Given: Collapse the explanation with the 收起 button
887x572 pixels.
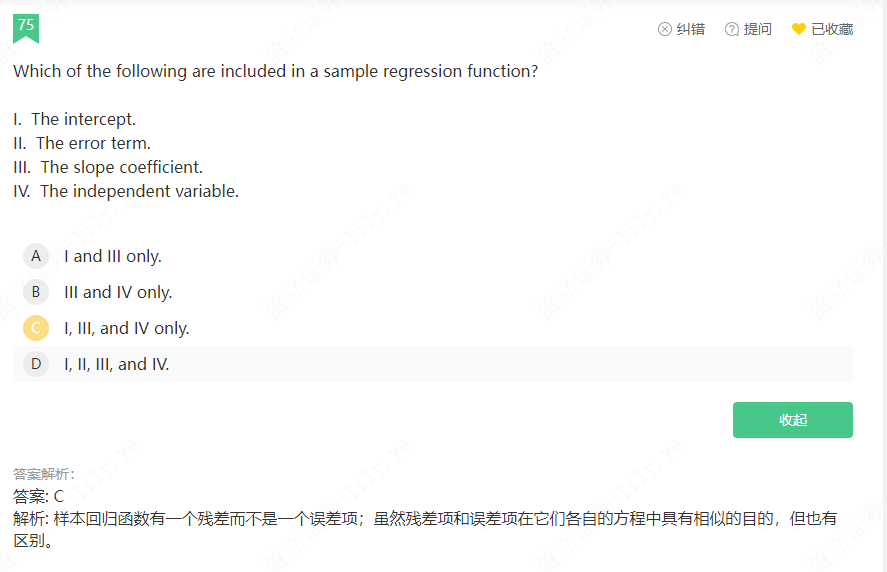Looking at the screenshot, I should pyautogui.click(x=792, y=420).
